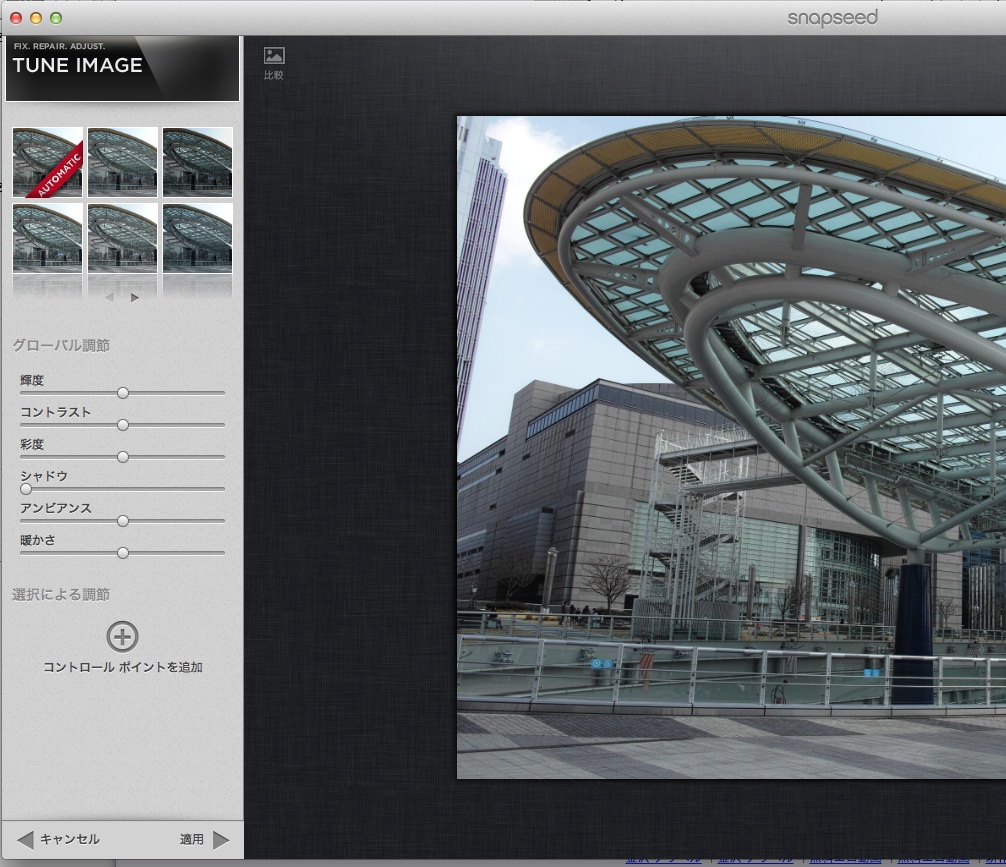1006x867 pixels.
Task: Click the left arrow icon beside キャンセル
Action: [x=25, y=839]
